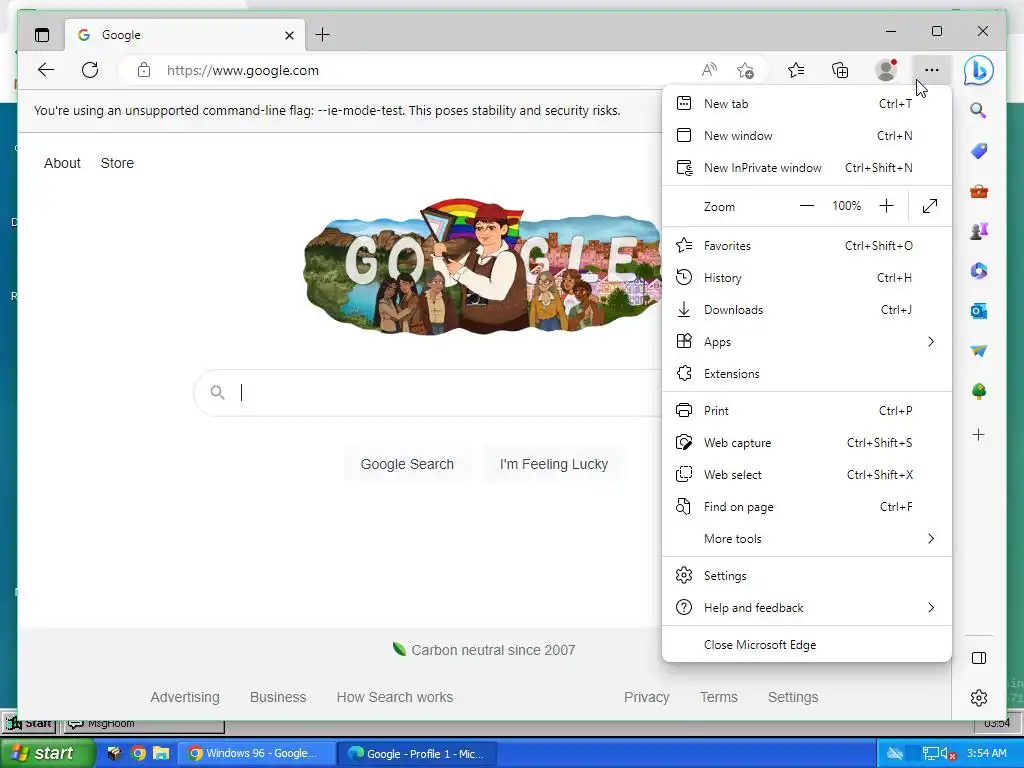Choose New window in the menu
Image resolution: width=1024 pixels, height=768 pixels.
click(807, 135)
